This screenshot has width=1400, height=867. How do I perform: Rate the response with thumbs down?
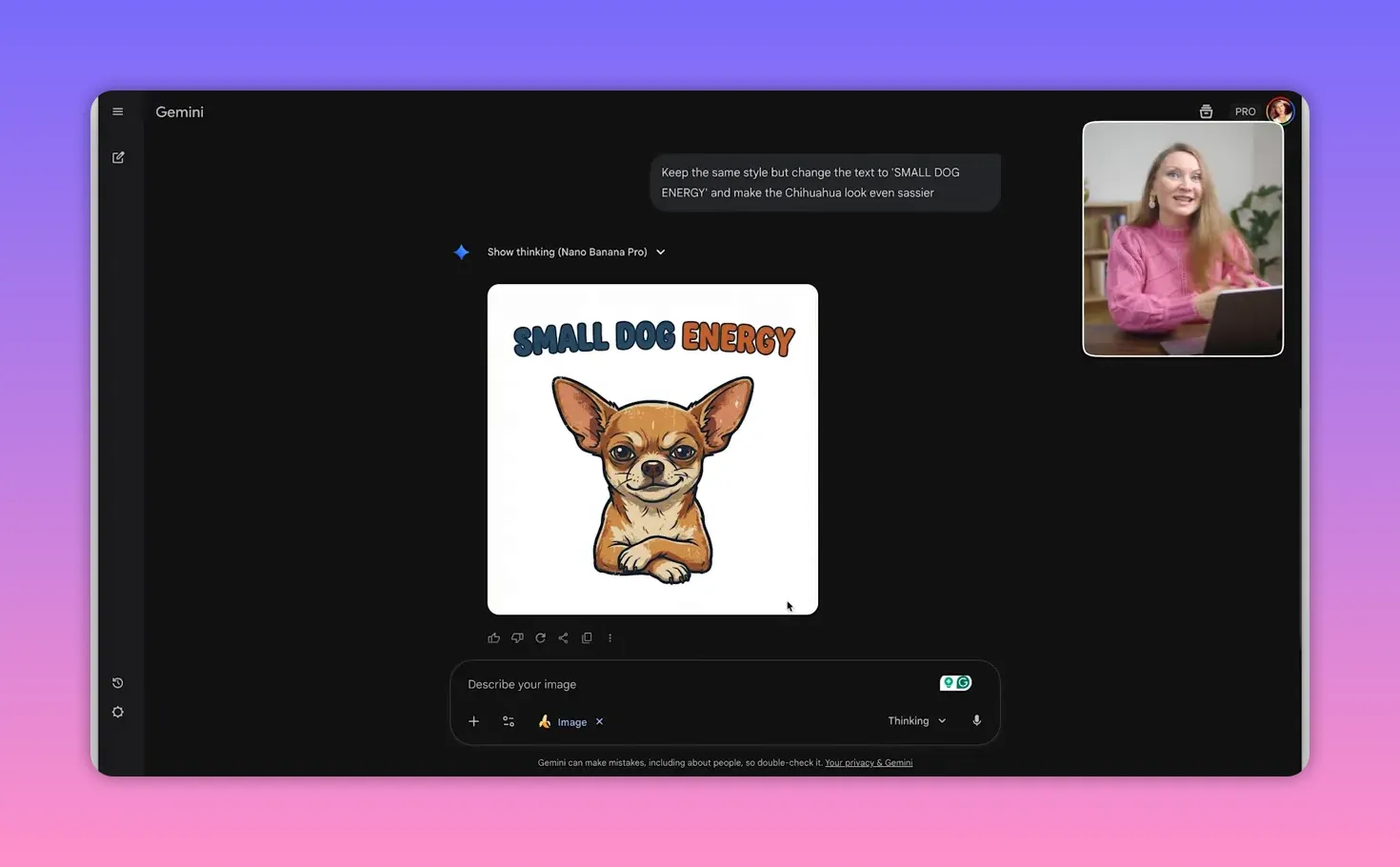tap(517, 637)
